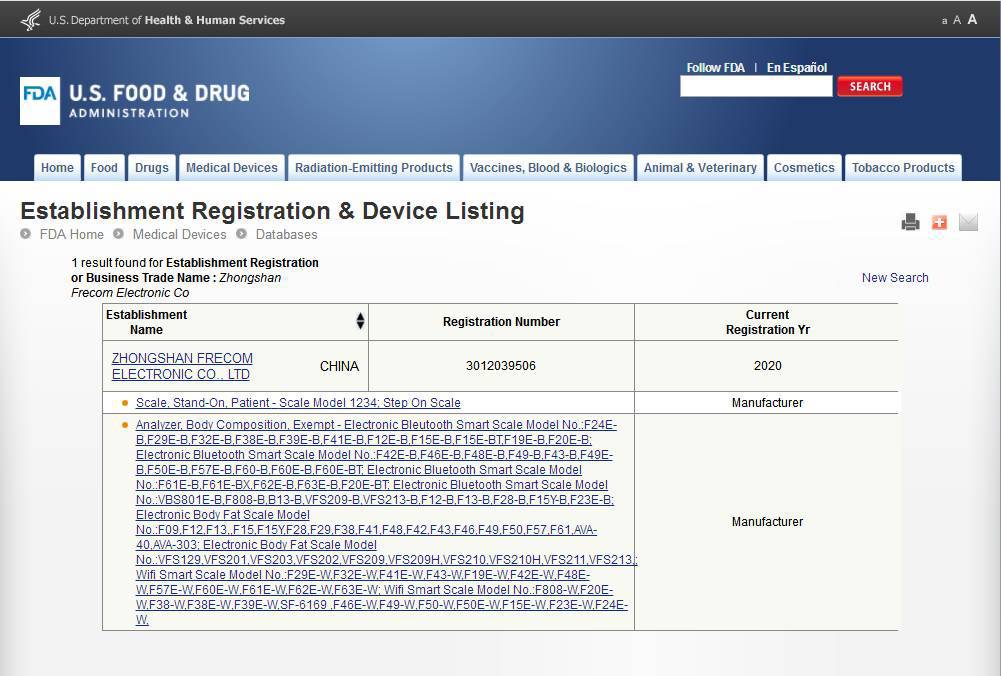Click Current Registration Yr value 2020

pos(767,366)
